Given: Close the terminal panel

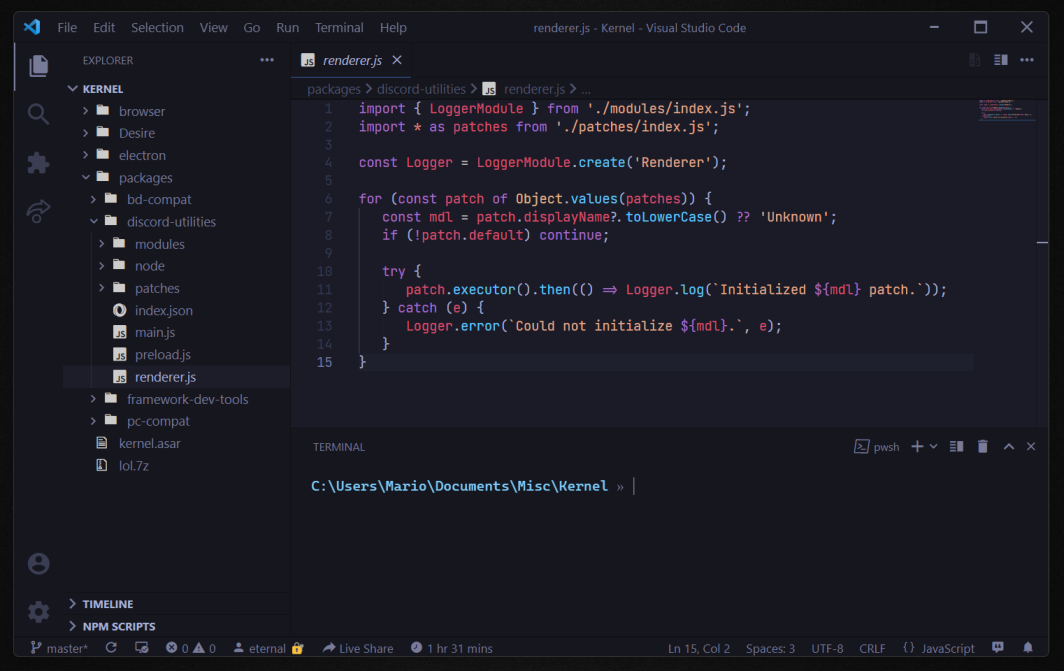Looking at the screenshot, I should tap(1031, 446).
